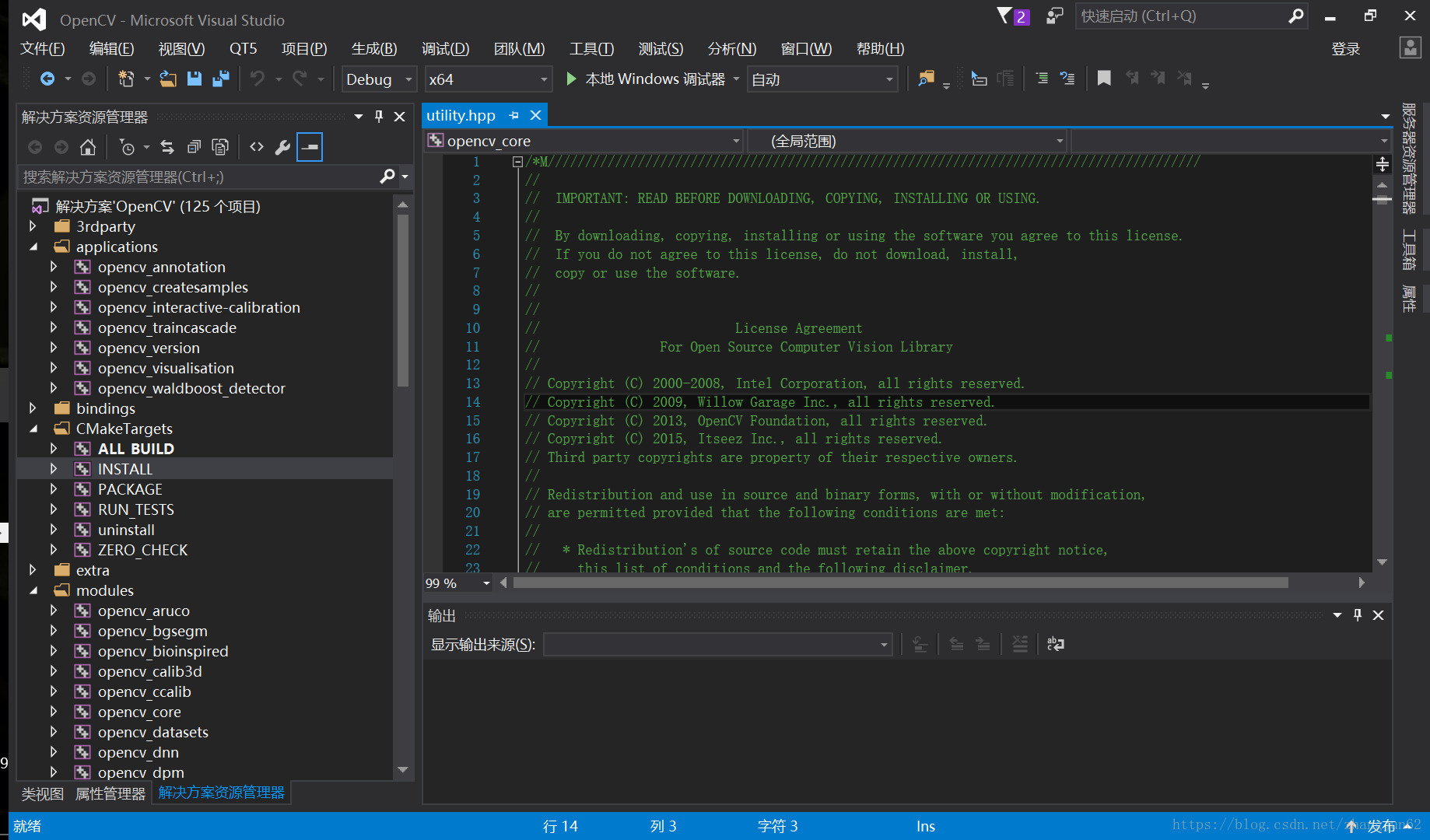Image resolution: width=1430 pixels, height=840 pixels.
Task: Open the 自动 dropdown in toolbar
Action: click(822, 79)
